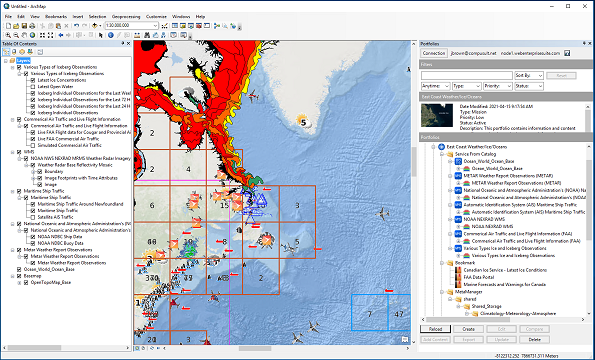Click the portfolio filter text field
595x360 pixels.
click(467, 75)
